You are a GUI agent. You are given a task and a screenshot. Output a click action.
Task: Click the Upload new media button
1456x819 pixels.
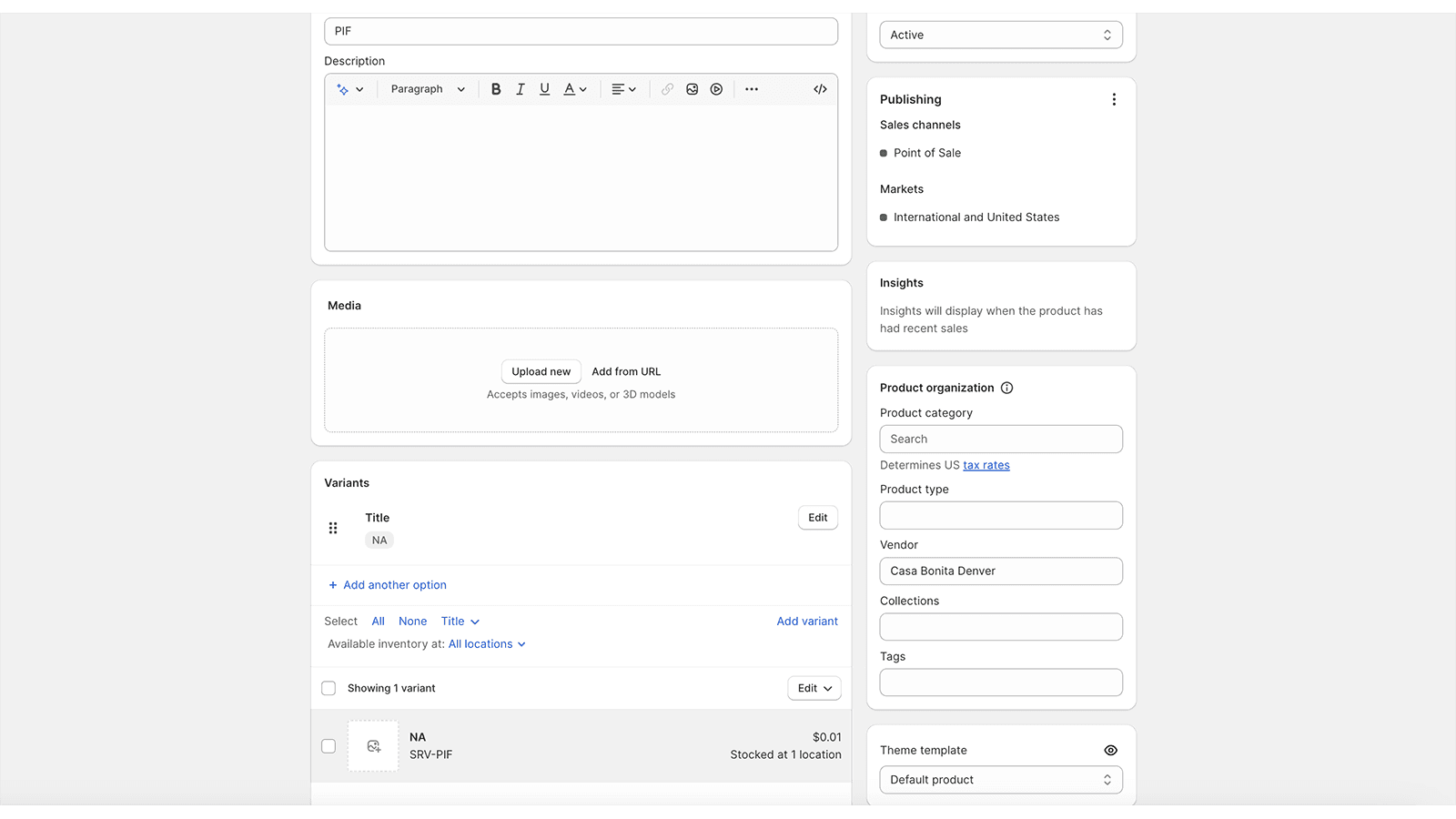tap(541, 372)
